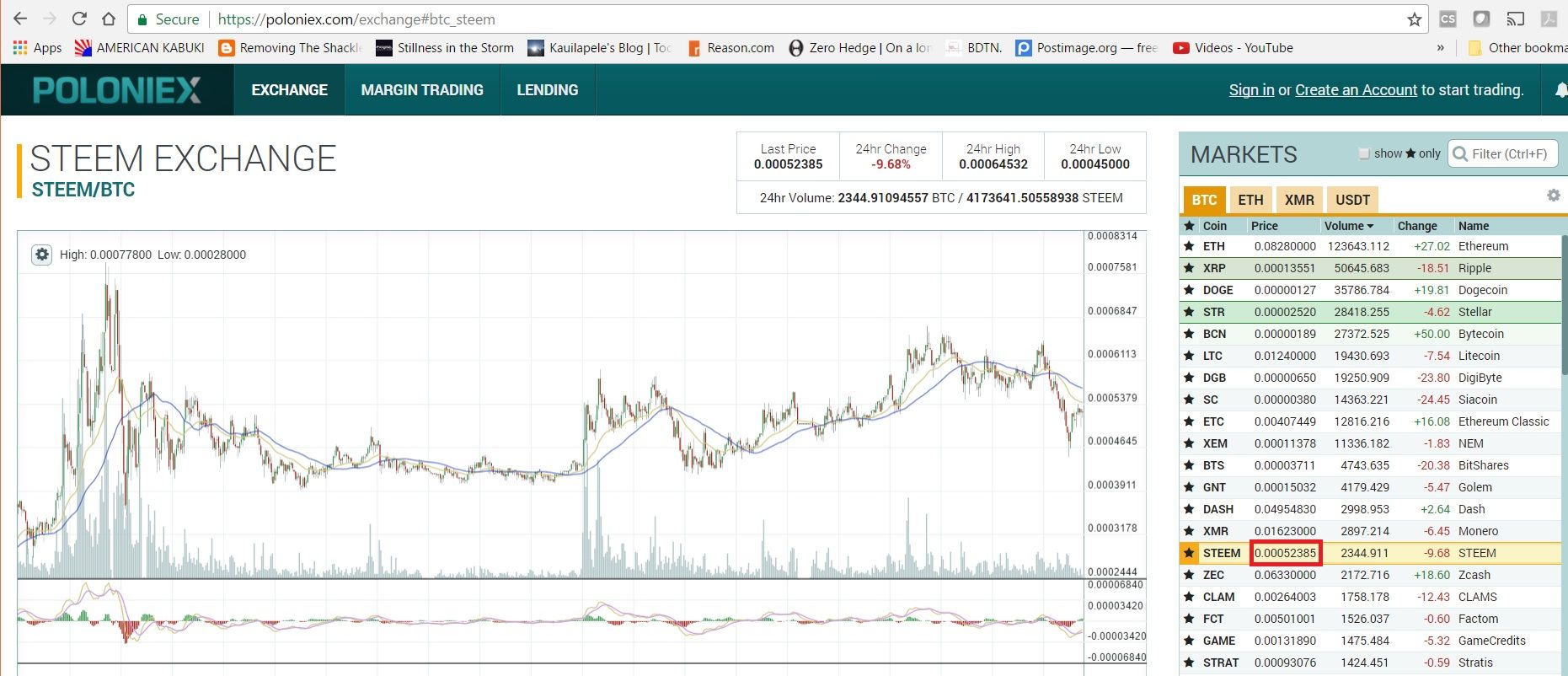Open the Apps grid shortcut
The image size is (1568, 676).
point(37,48)
